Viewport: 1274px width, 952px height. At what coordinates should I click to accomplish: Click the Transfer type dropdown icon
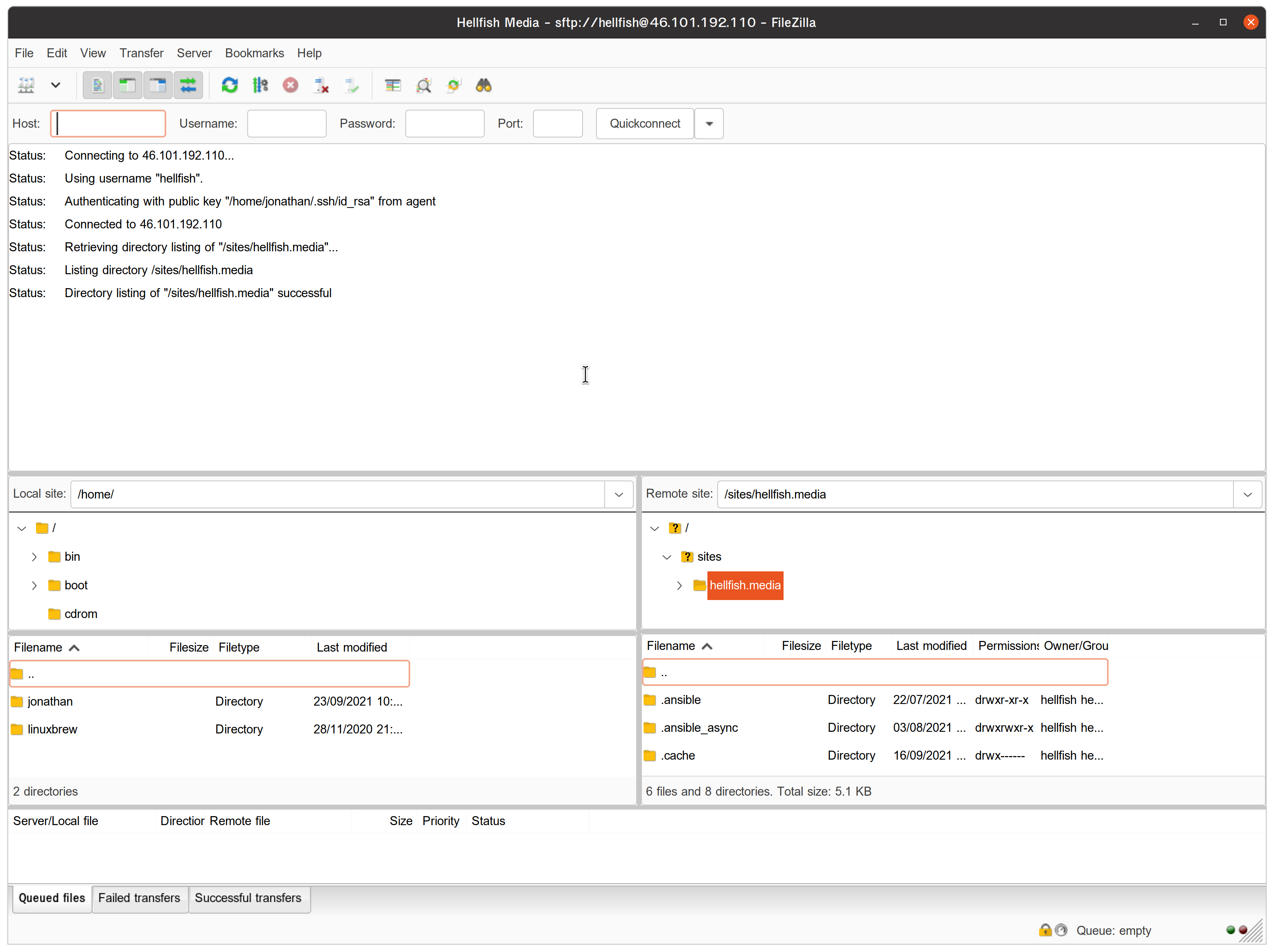point(55,85)
